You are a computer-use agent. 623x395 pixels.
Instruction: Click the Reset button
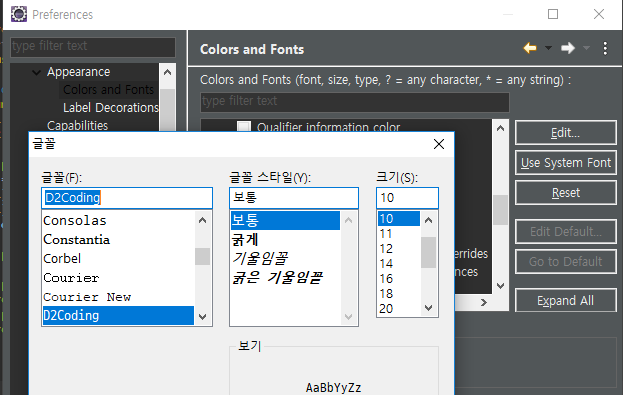[x=565, y=193]
